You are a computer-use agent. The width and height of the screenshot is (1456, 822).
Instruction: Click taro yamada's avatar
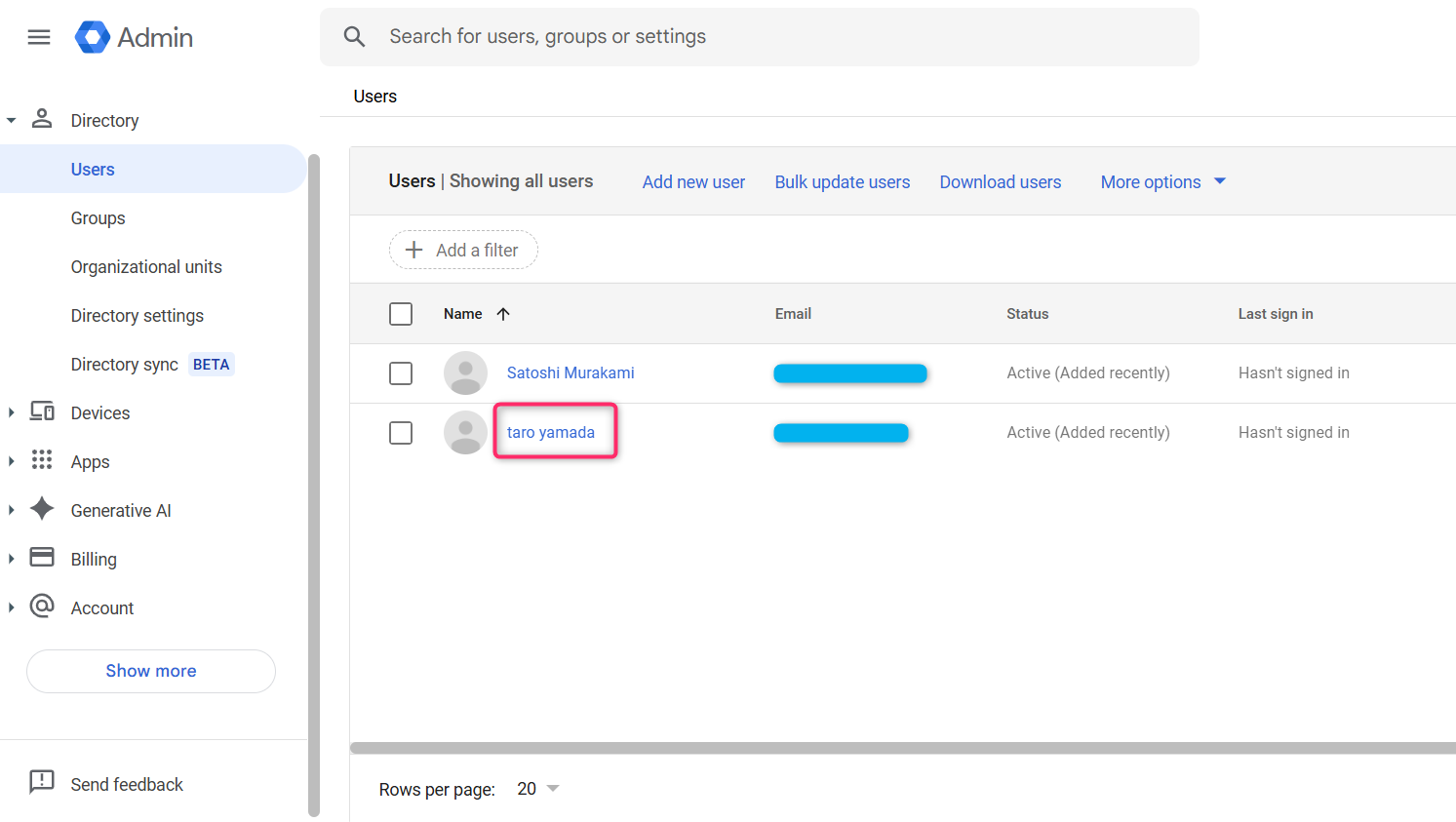(x=465, y=433)
